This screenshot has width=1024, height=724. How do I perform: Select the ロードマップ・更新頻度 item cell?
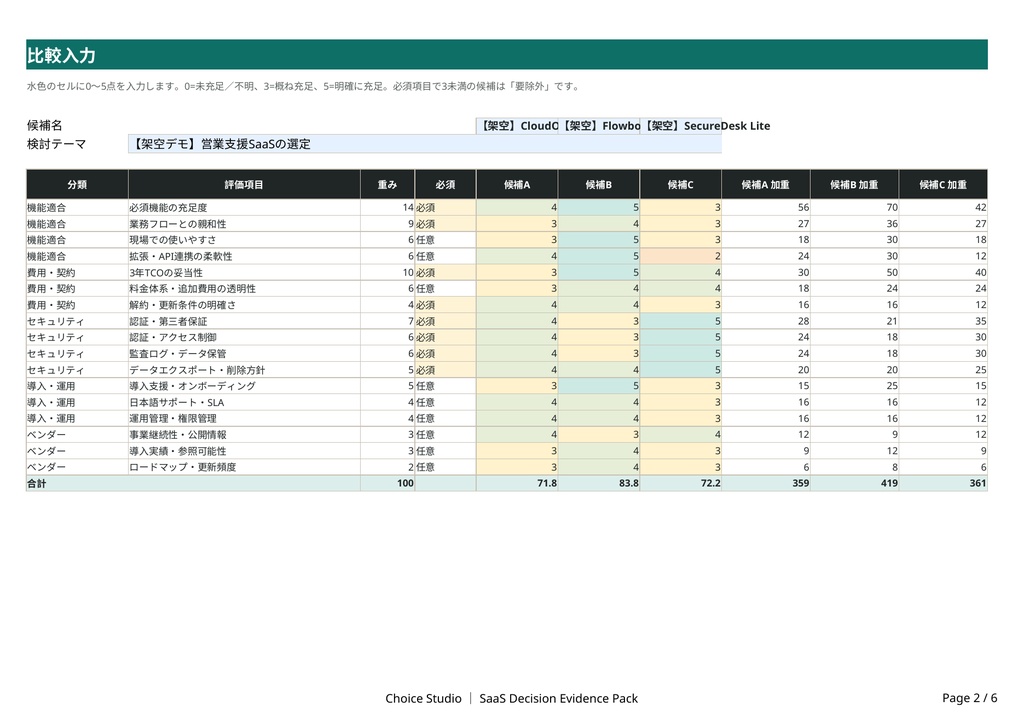244,467
